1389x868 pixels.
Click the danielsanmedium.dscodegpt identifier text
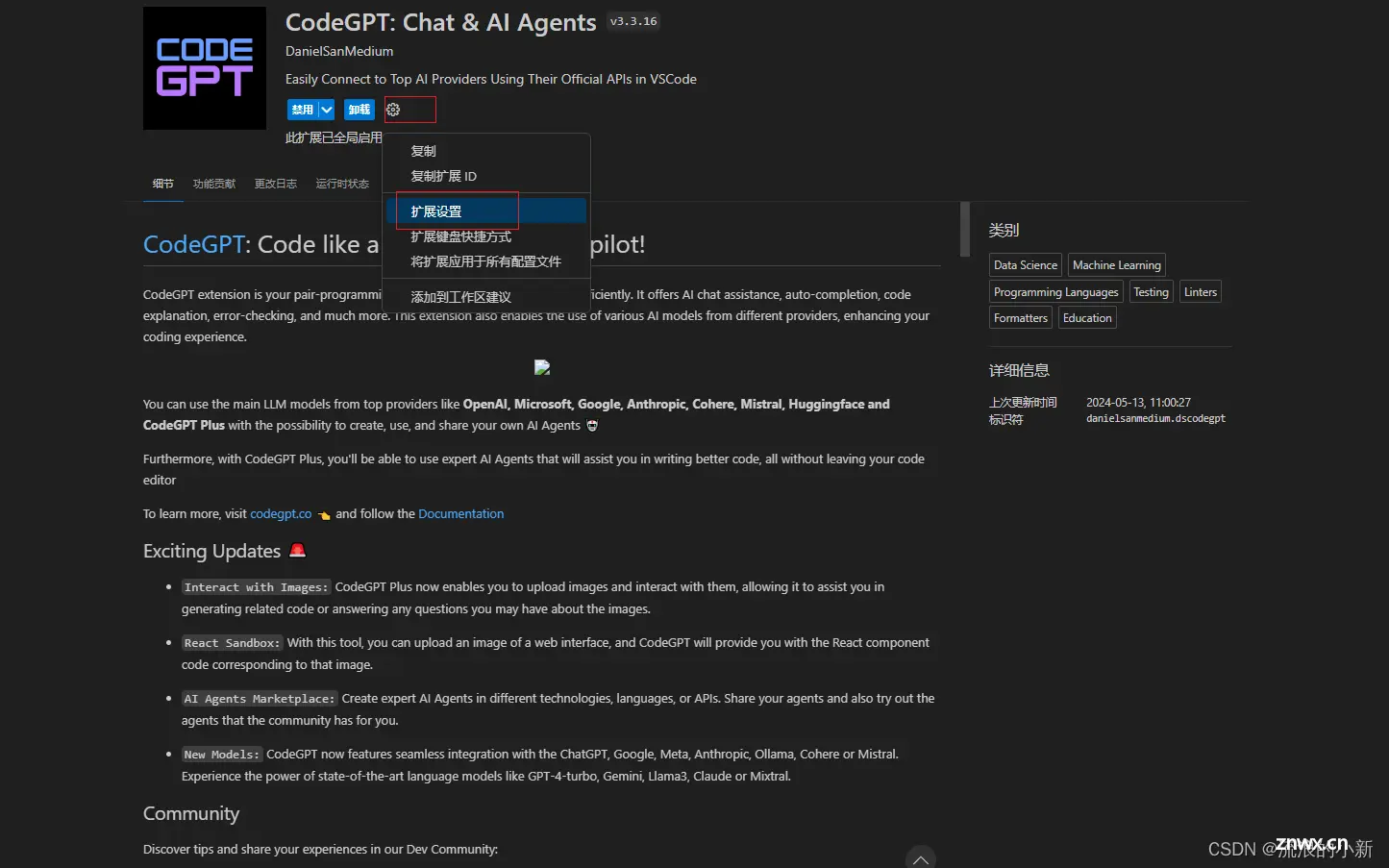point(1155,419)
